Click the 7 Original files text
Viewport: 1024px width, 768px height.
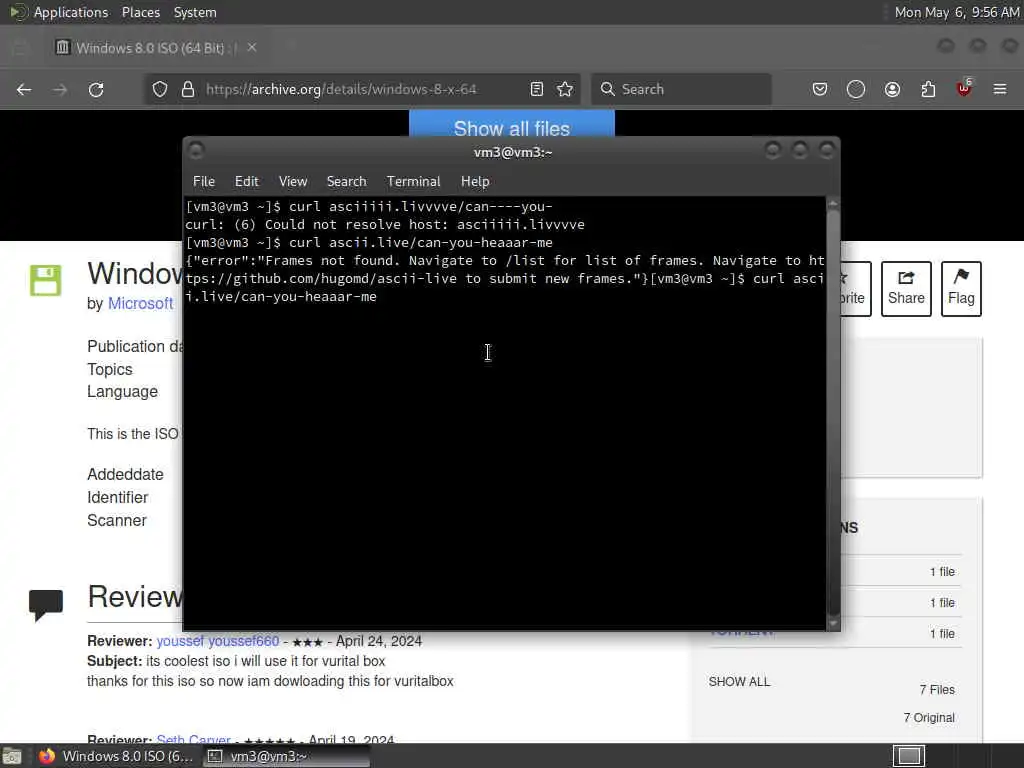(x=929, y=718)
